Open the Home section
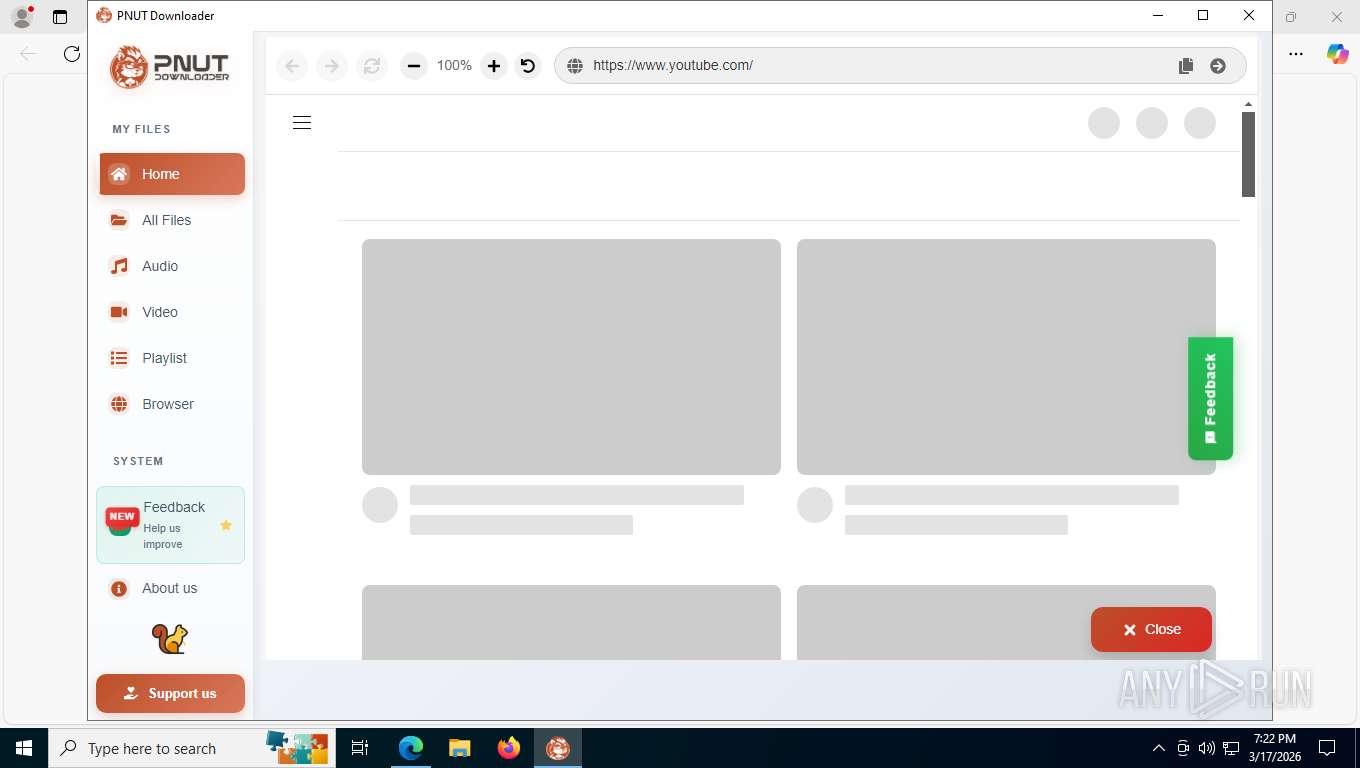Screen dimensions: 1360x768 click(x=172, y=174)
